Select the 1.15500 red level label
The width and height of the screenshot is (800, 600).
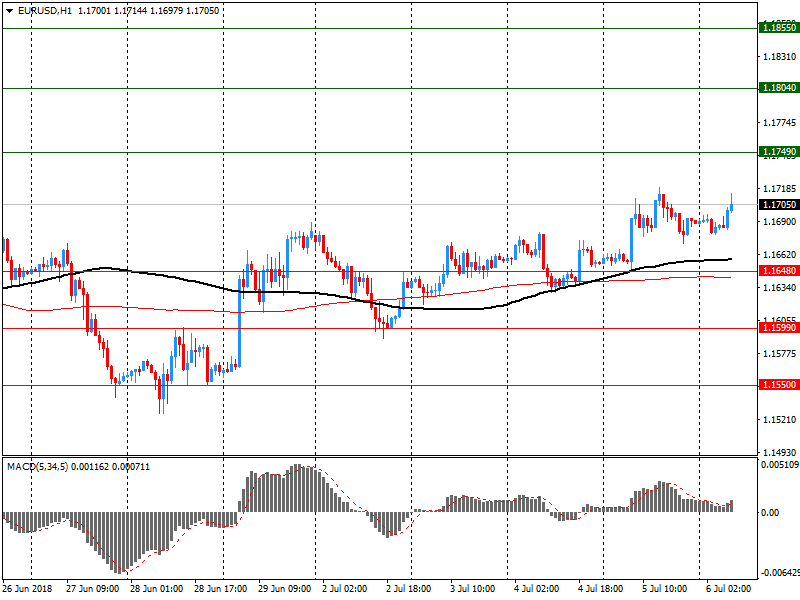[x=778, y=385]
